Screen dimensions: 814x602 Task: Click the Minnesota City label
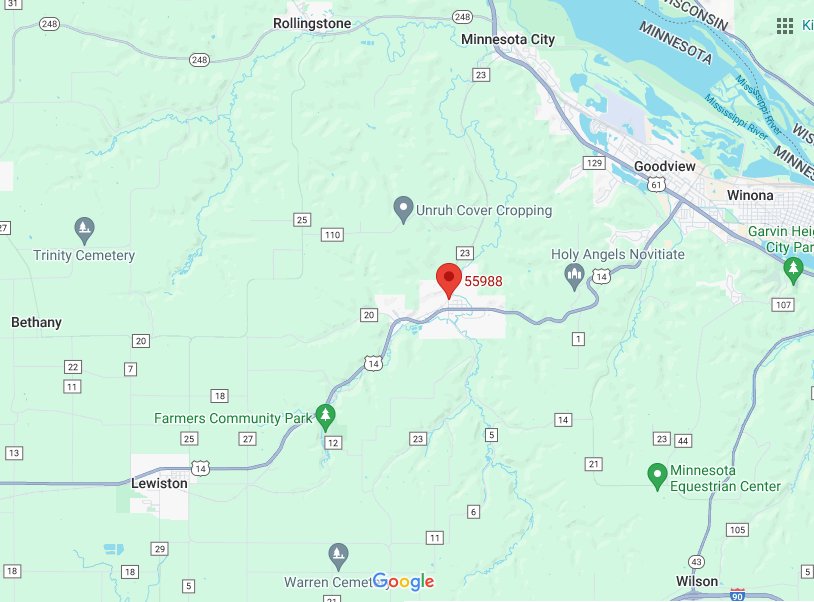[x=508, y=39]
